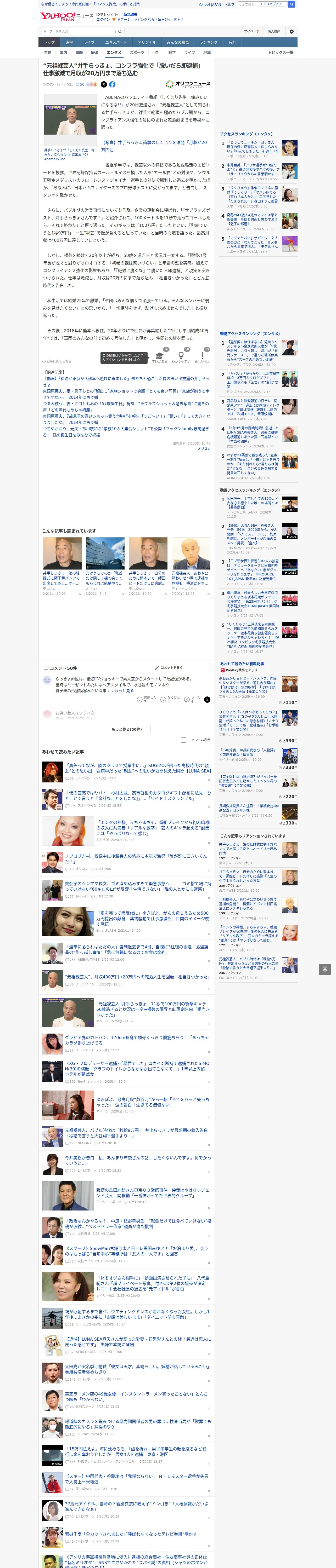Click the わかりやすい lightbulb reaction
The image size is (336, 1568).
click(x=181, y=357)
